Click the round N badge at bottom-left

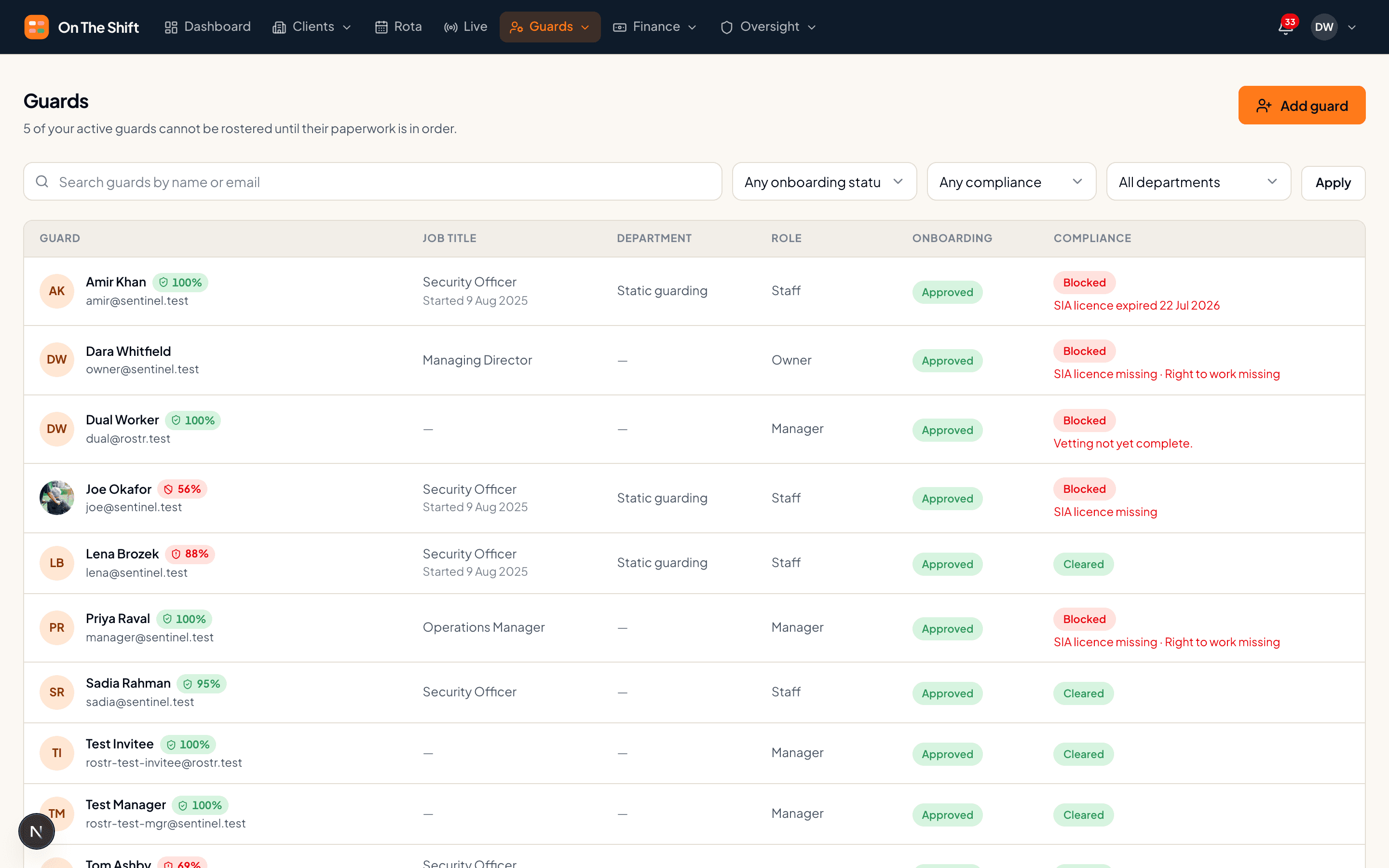pos(36,831)
